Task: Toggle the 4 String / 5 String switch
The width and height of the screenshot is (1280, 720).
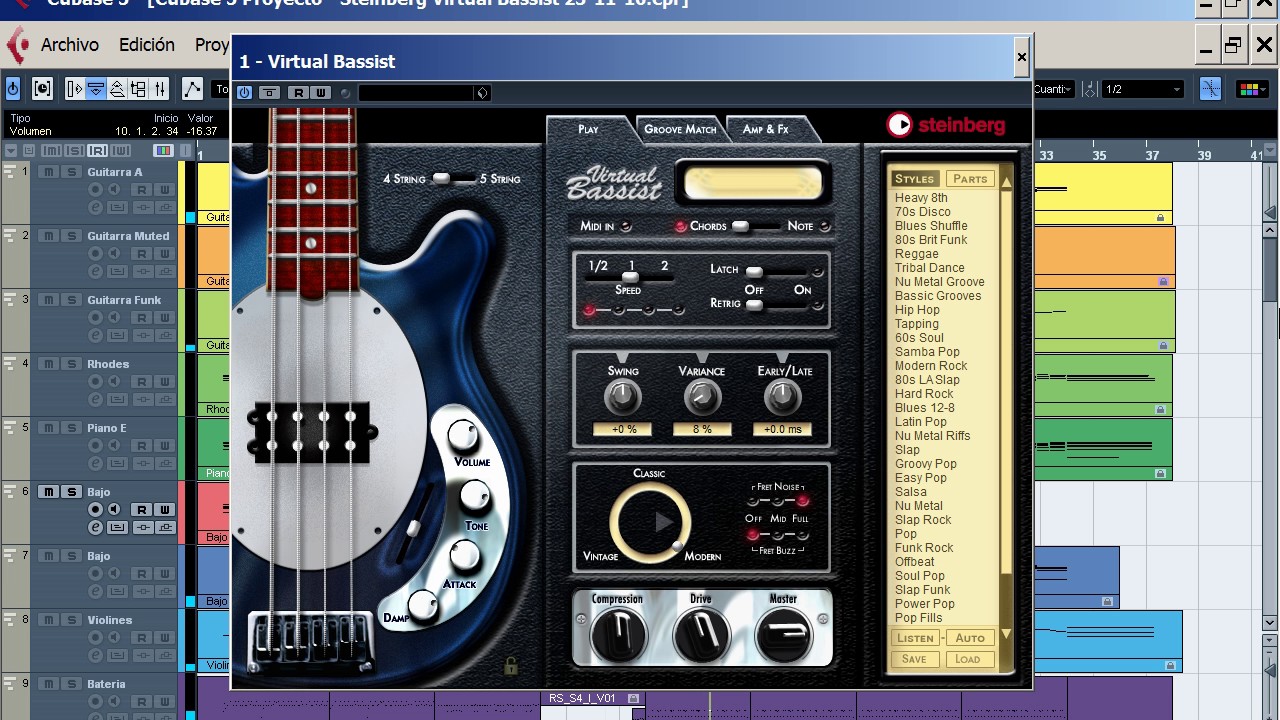Action: (452, 179)
